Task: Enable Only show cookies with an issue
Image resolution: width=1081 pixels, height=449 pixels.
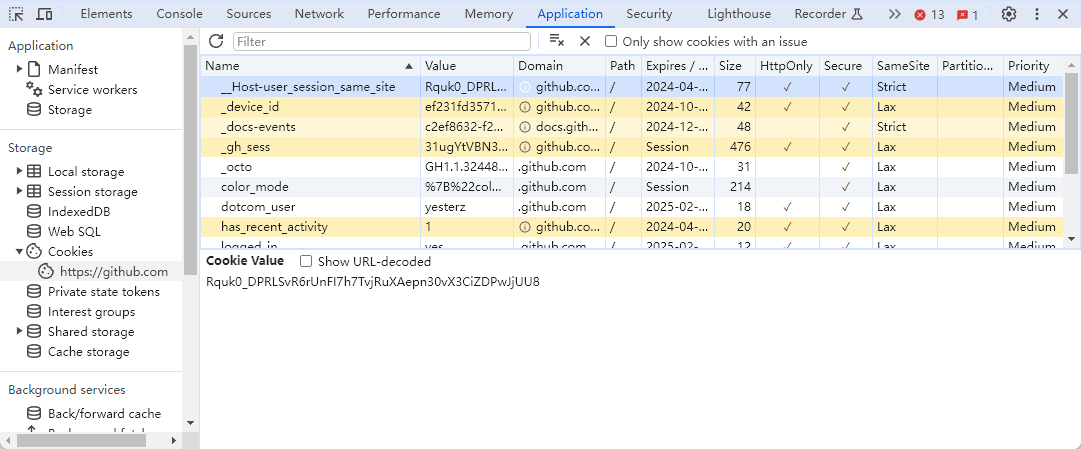Action: coord(611,41)
